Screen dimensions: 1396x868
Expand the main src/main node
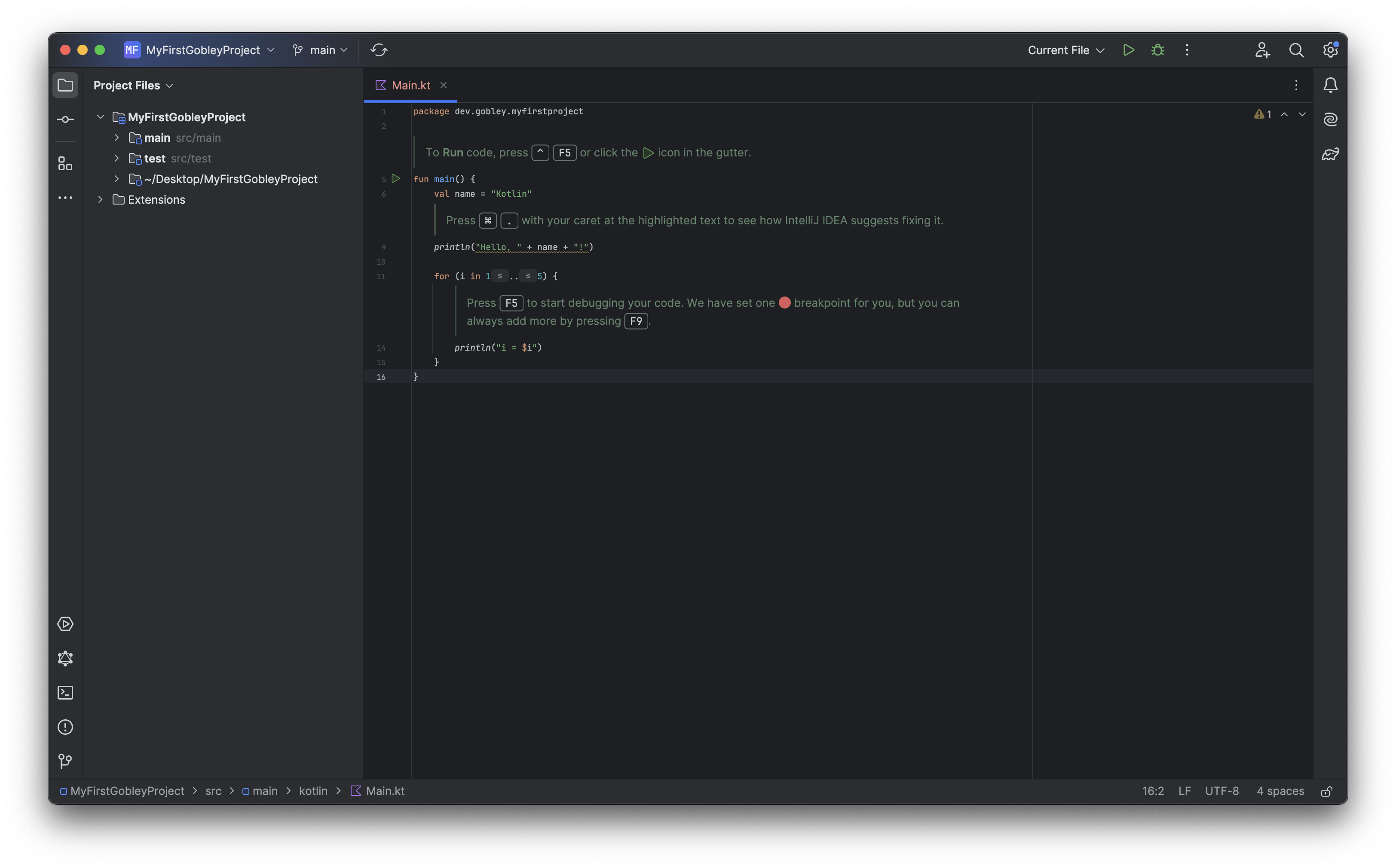click(x=116, y=138)
